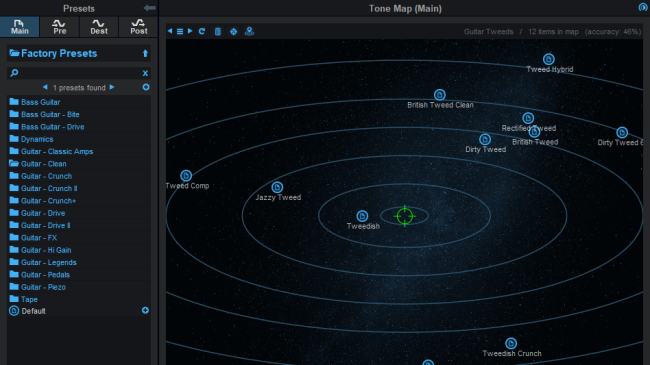Go to next found preset arrow
Image resolution: width=650 pixels, height=365 pixels.
coord(112,87)
